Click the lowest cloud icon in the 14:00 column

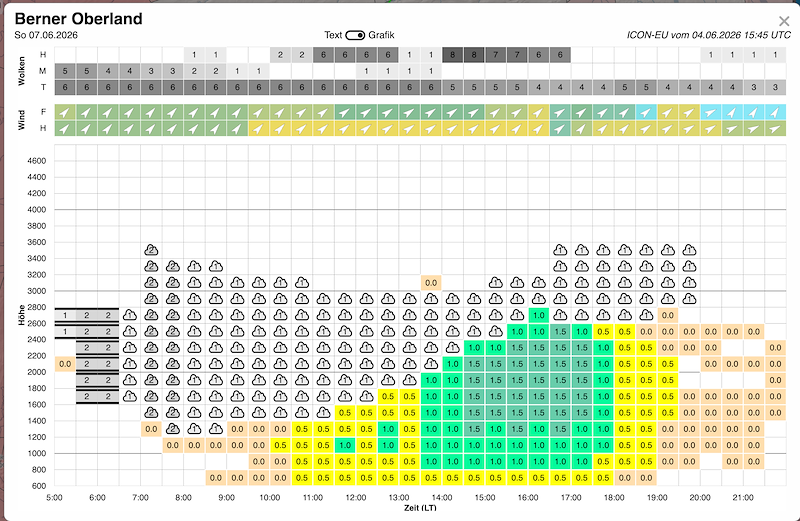click(x=453, y=348)
